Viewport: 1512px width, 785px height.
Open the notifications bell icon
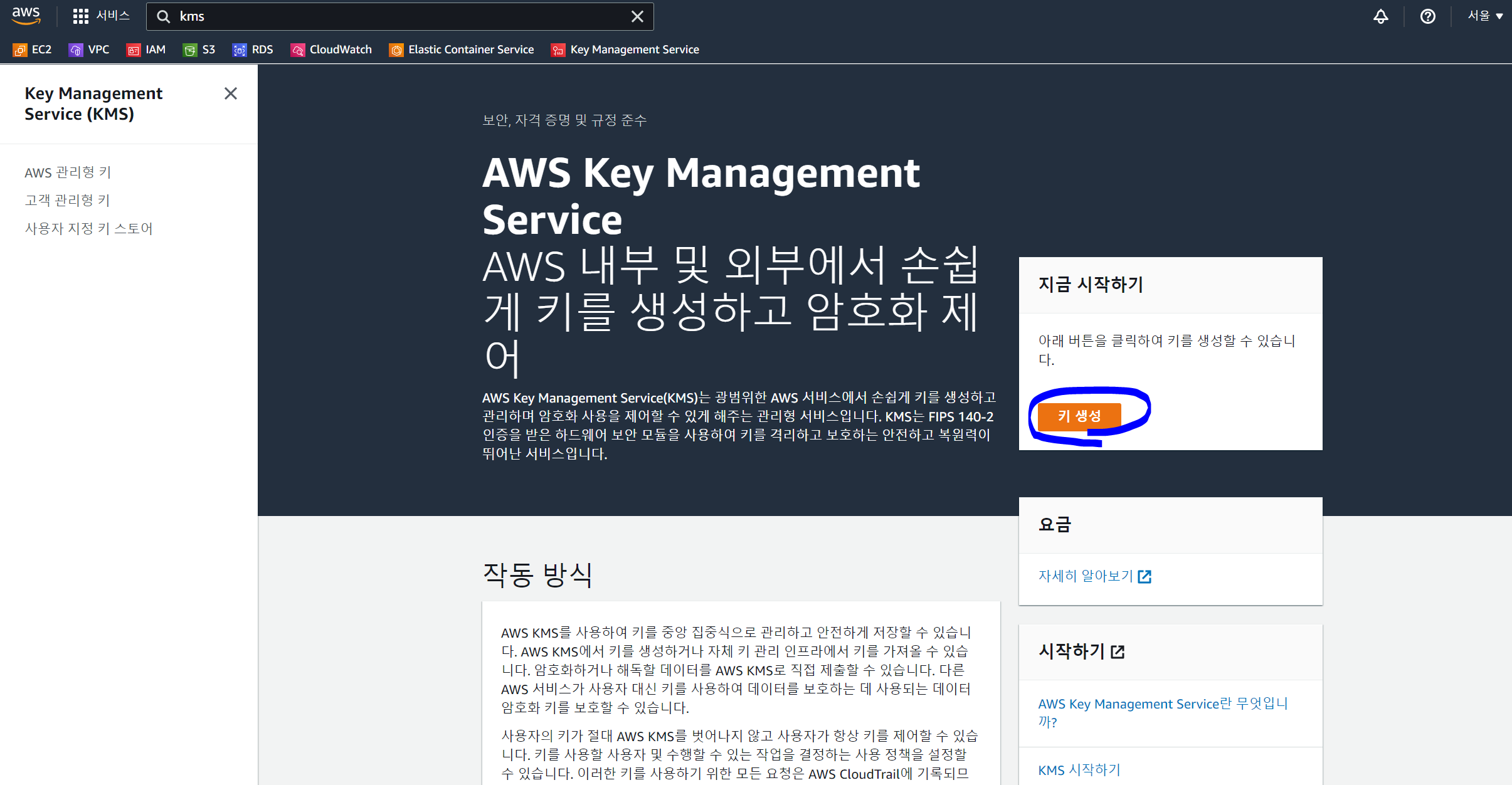tap(1380, 16)
